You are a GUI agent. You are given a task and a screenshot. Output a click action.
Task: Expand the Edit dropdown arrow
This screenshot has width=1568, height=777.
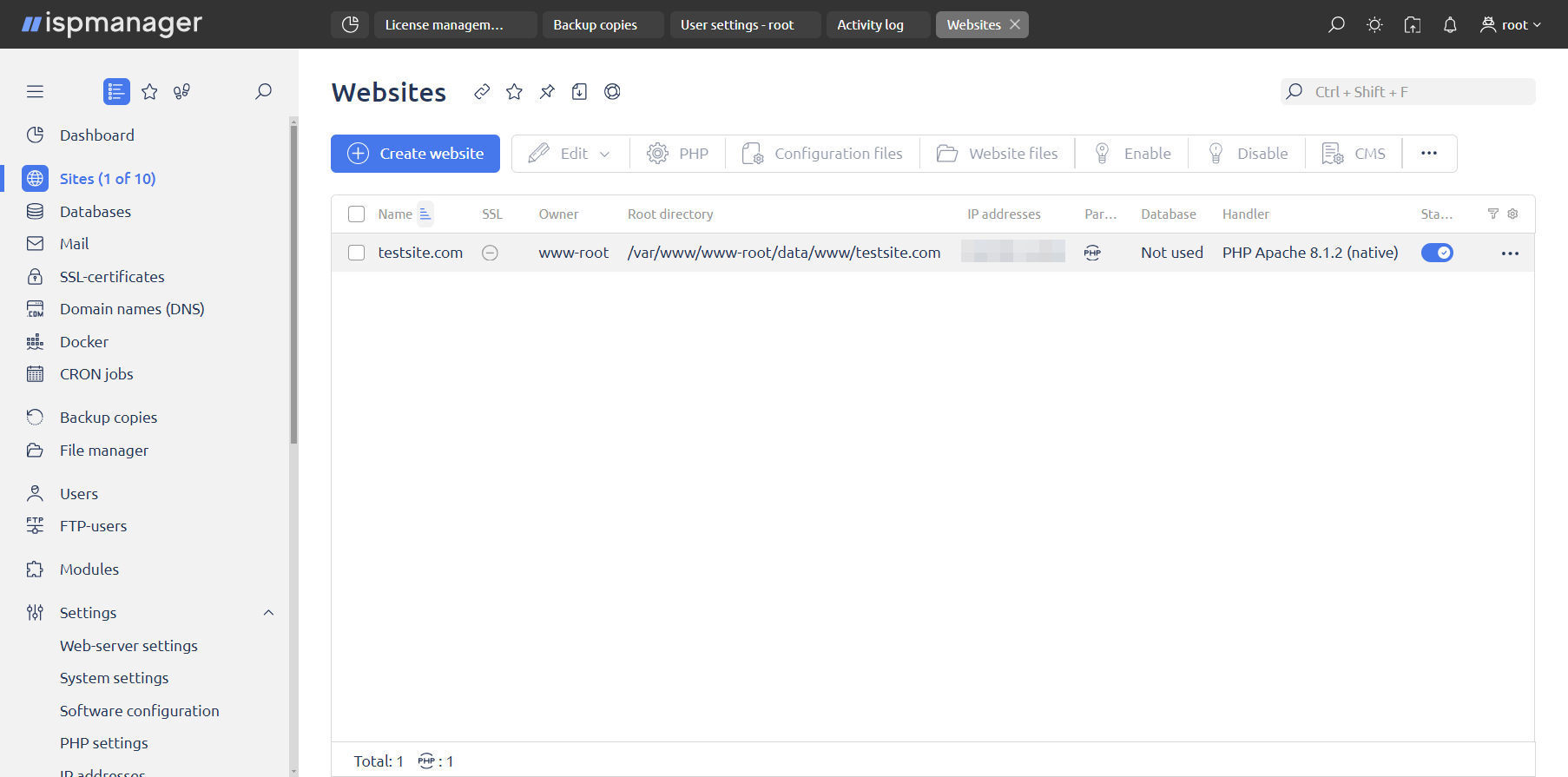click(605, 155)
